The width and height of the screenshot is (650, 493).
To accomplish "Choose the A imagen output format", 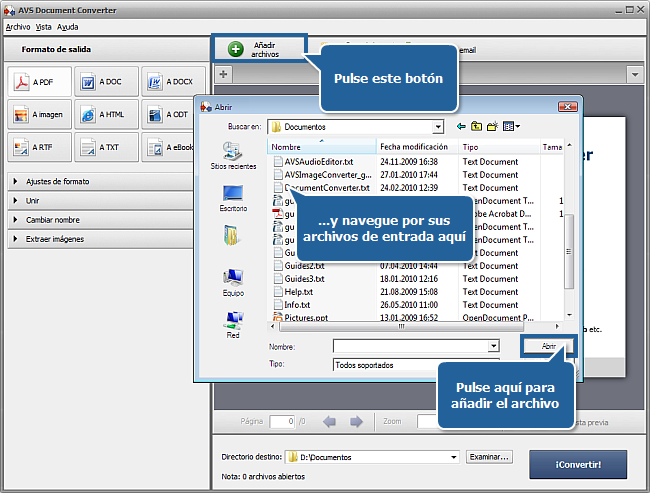I will [39, 114].
